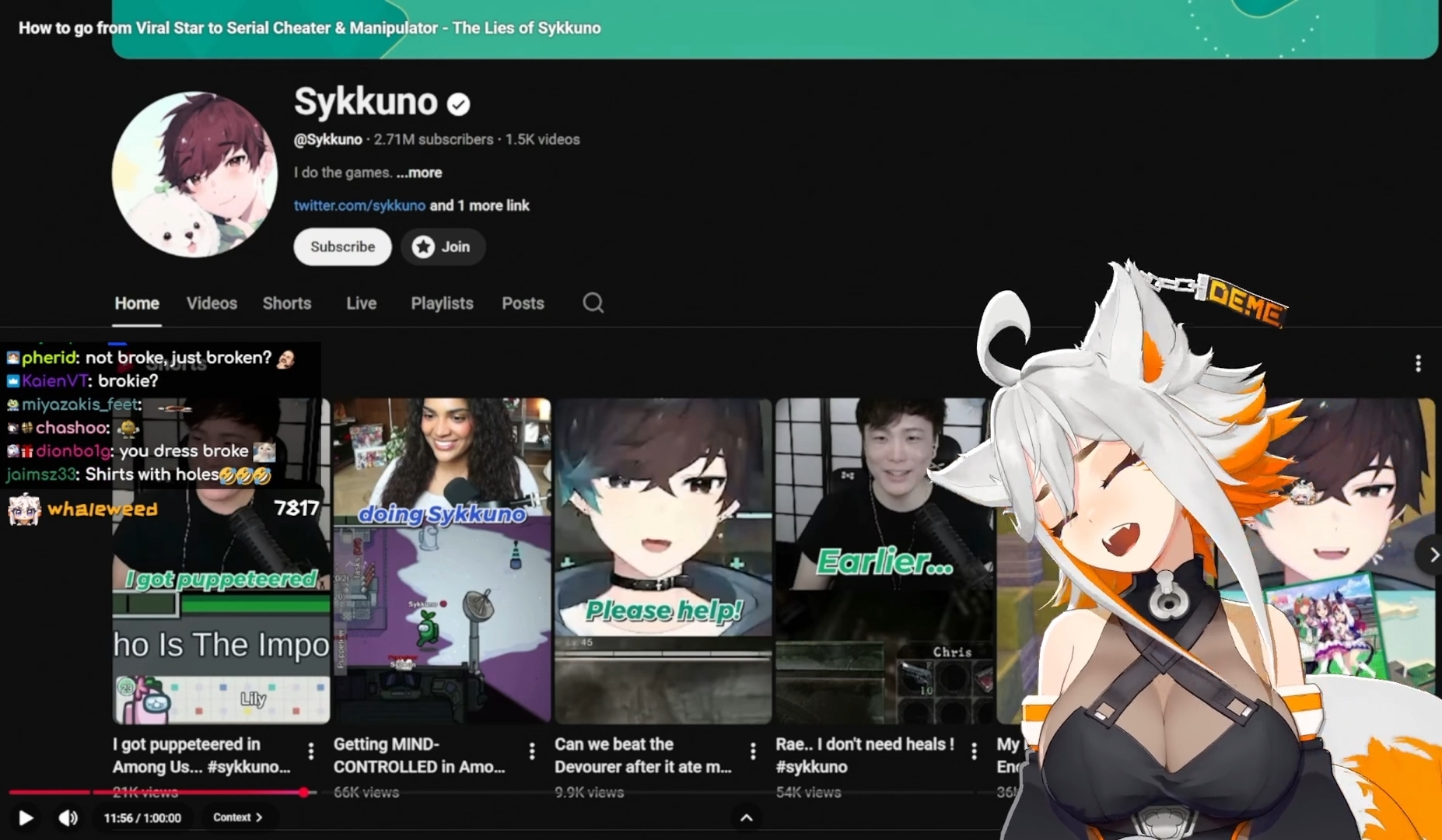
Task: Open the shorts shelf three-dot menu
Action: click(x=1418, y=363)
